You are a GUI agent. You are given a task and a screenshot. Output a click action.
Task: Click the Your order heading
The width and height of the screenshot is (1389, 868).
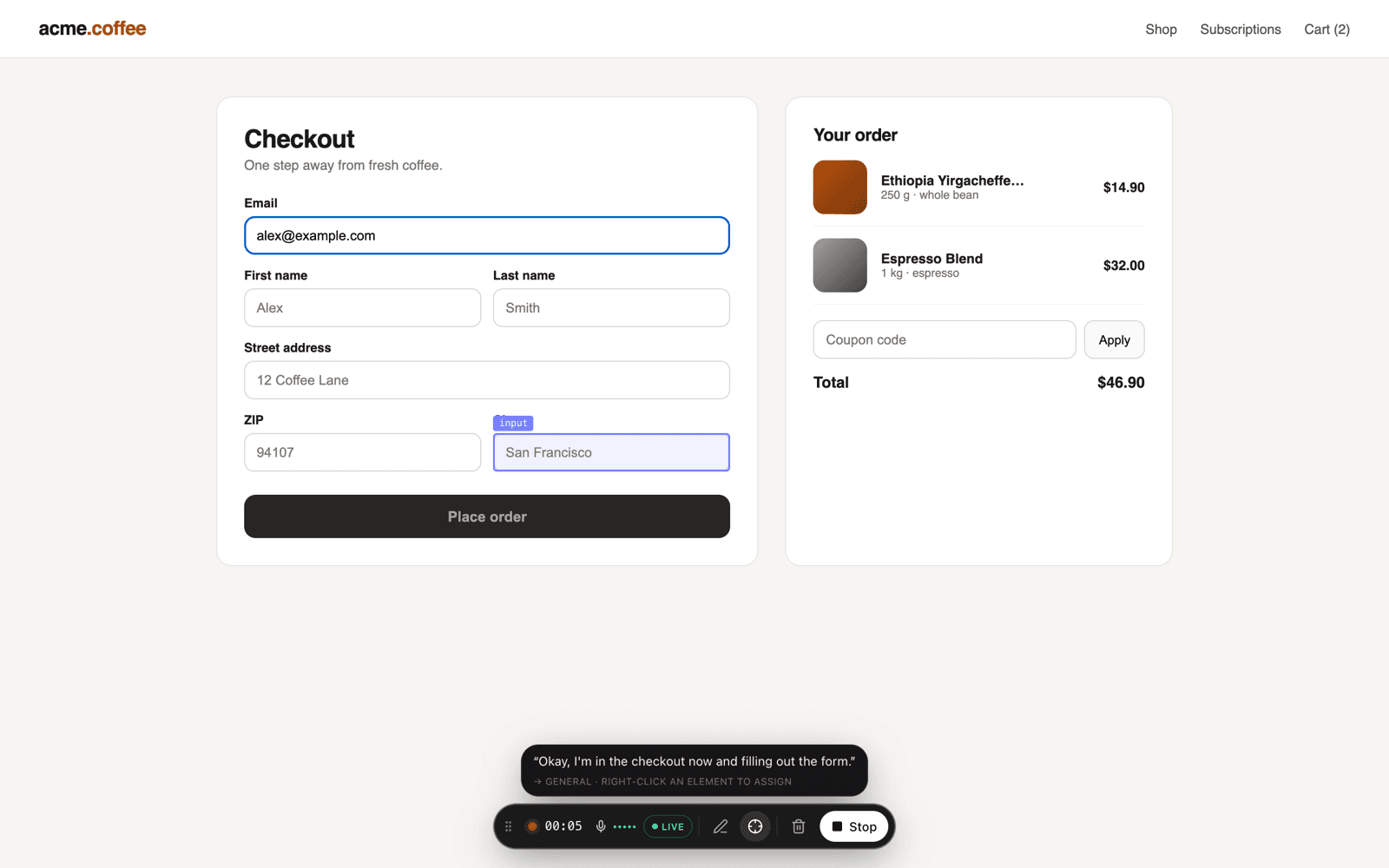(855, 135)
